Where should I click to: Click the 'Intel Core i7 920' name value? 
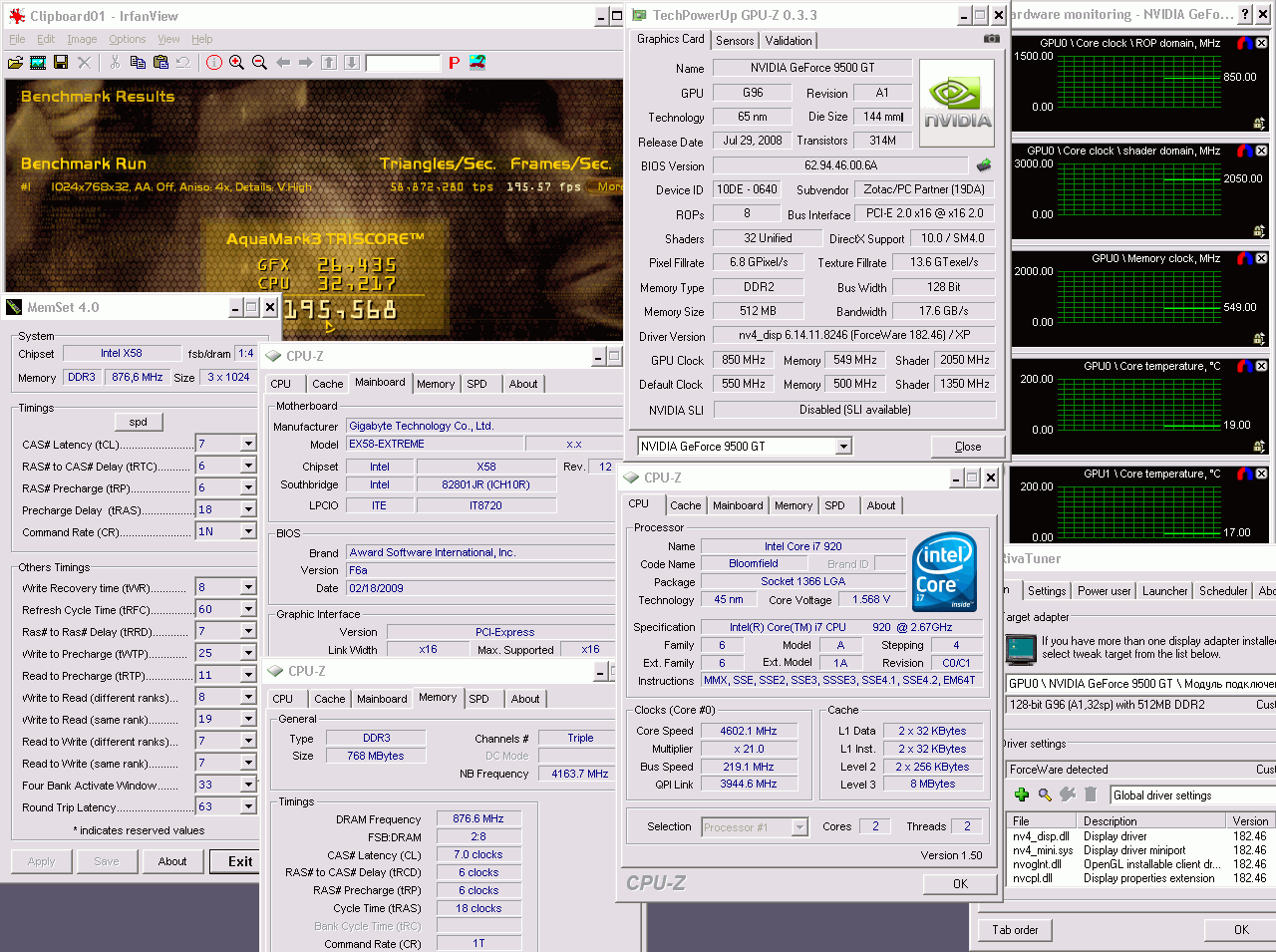802,546
